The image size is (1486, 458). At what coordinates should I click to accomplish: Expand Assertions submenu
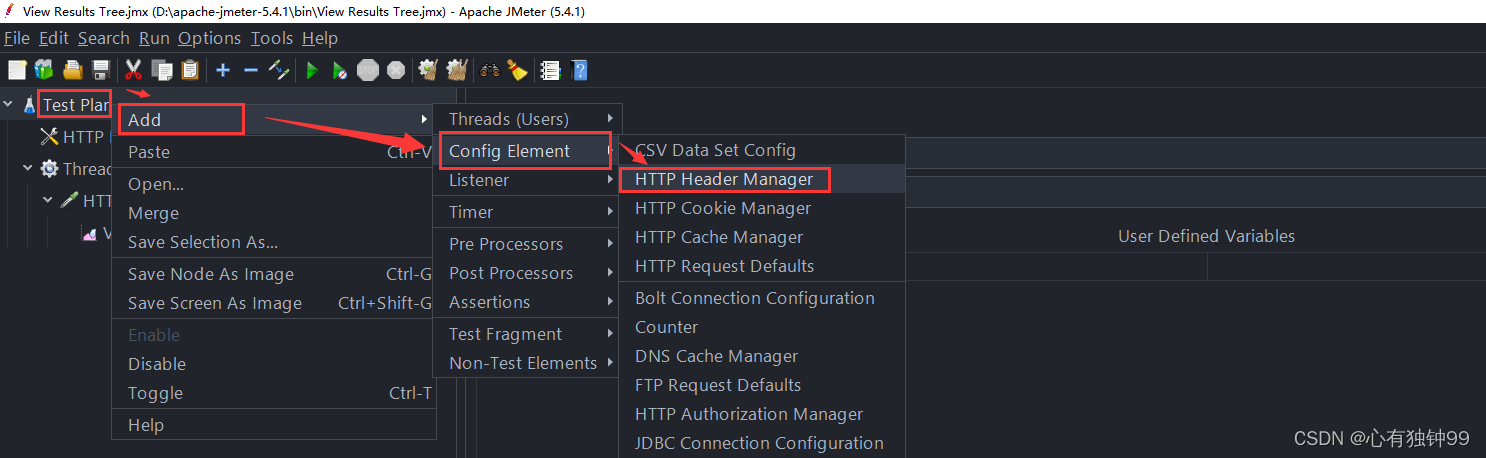(x=527, y=302)
